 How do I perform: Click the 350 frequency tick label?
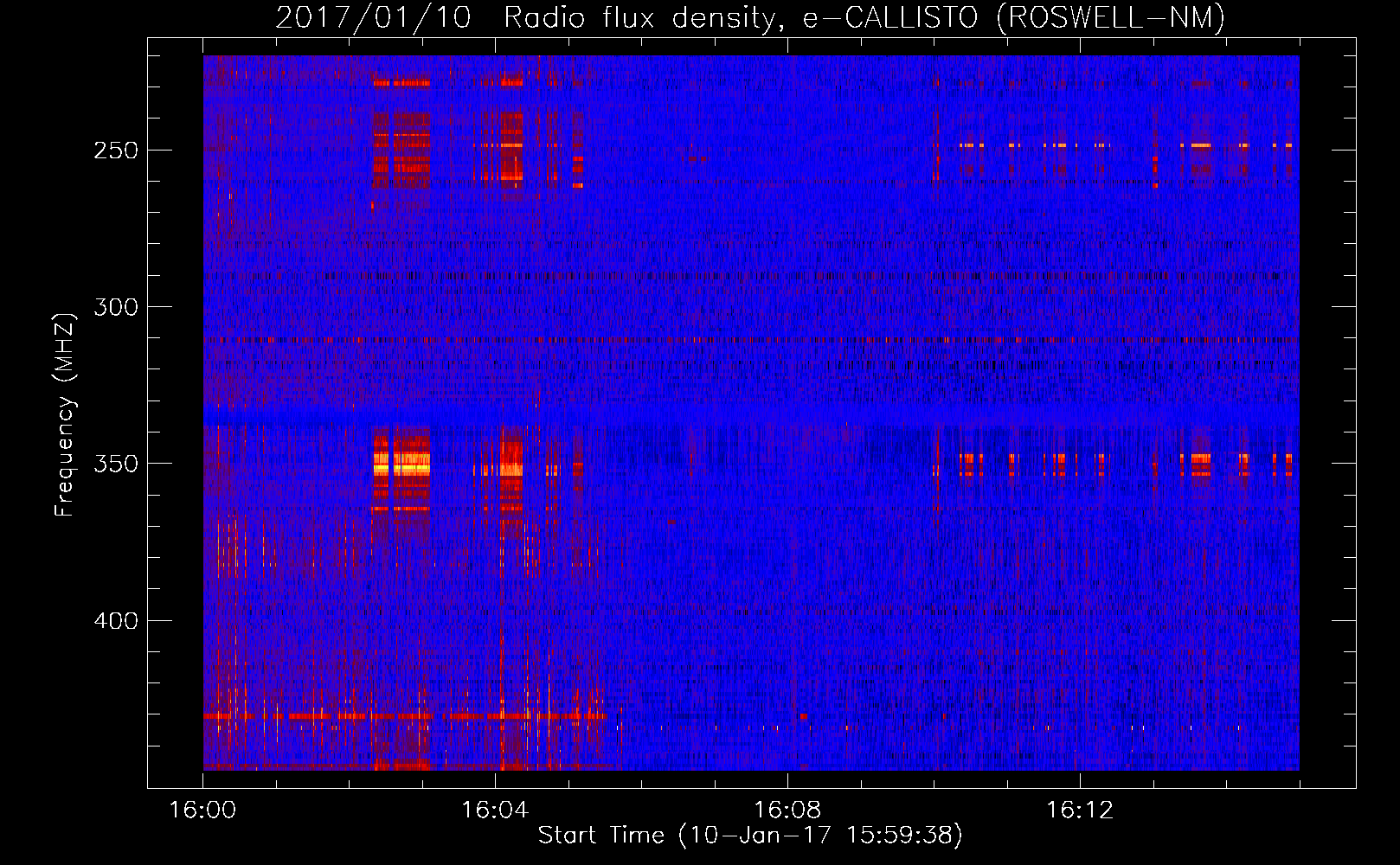pyautogui.click(x=116, y=464)
